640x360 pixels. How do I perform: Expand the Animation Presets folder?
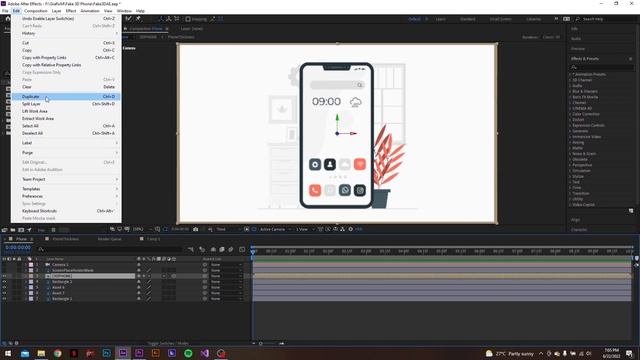571,74
